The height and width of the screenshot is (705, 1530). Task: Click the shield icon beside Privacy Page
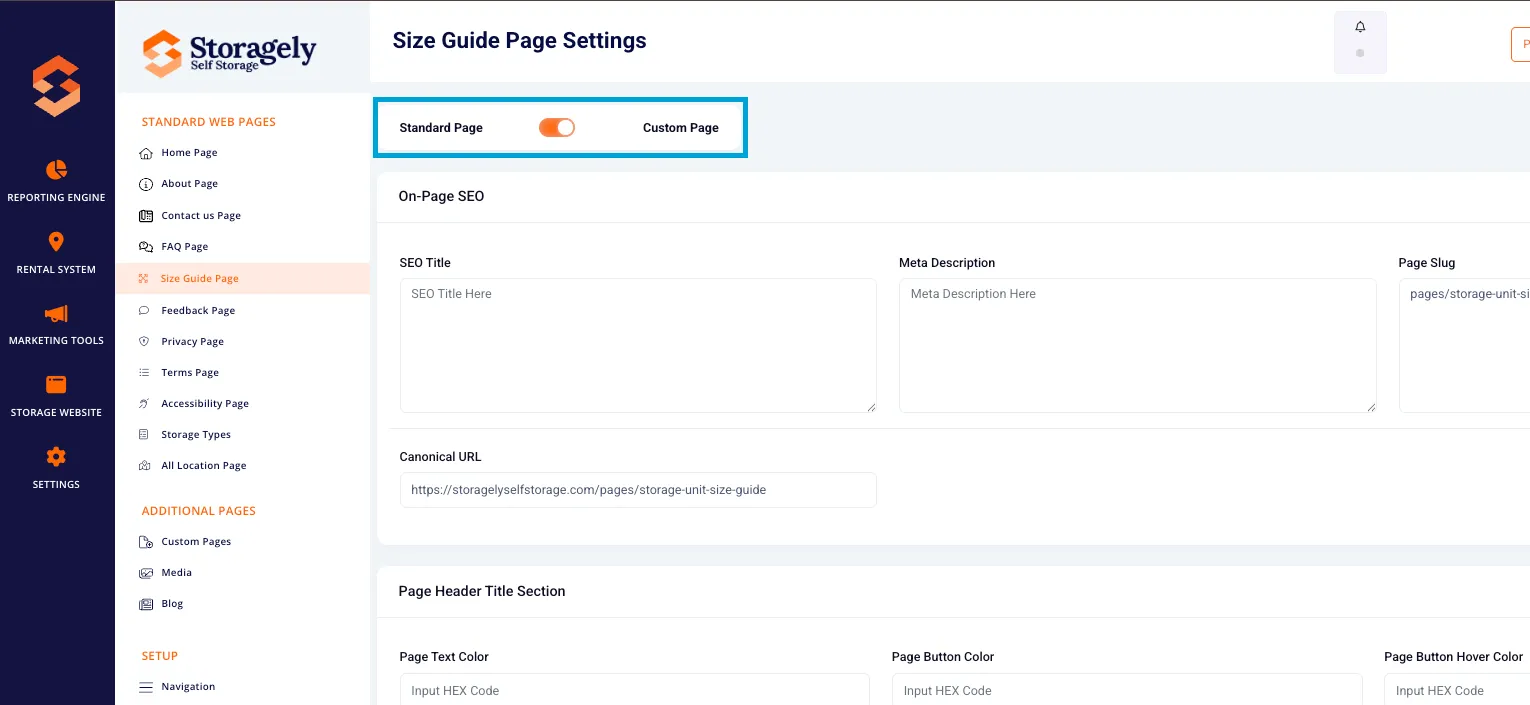click(x=145, y=342)
